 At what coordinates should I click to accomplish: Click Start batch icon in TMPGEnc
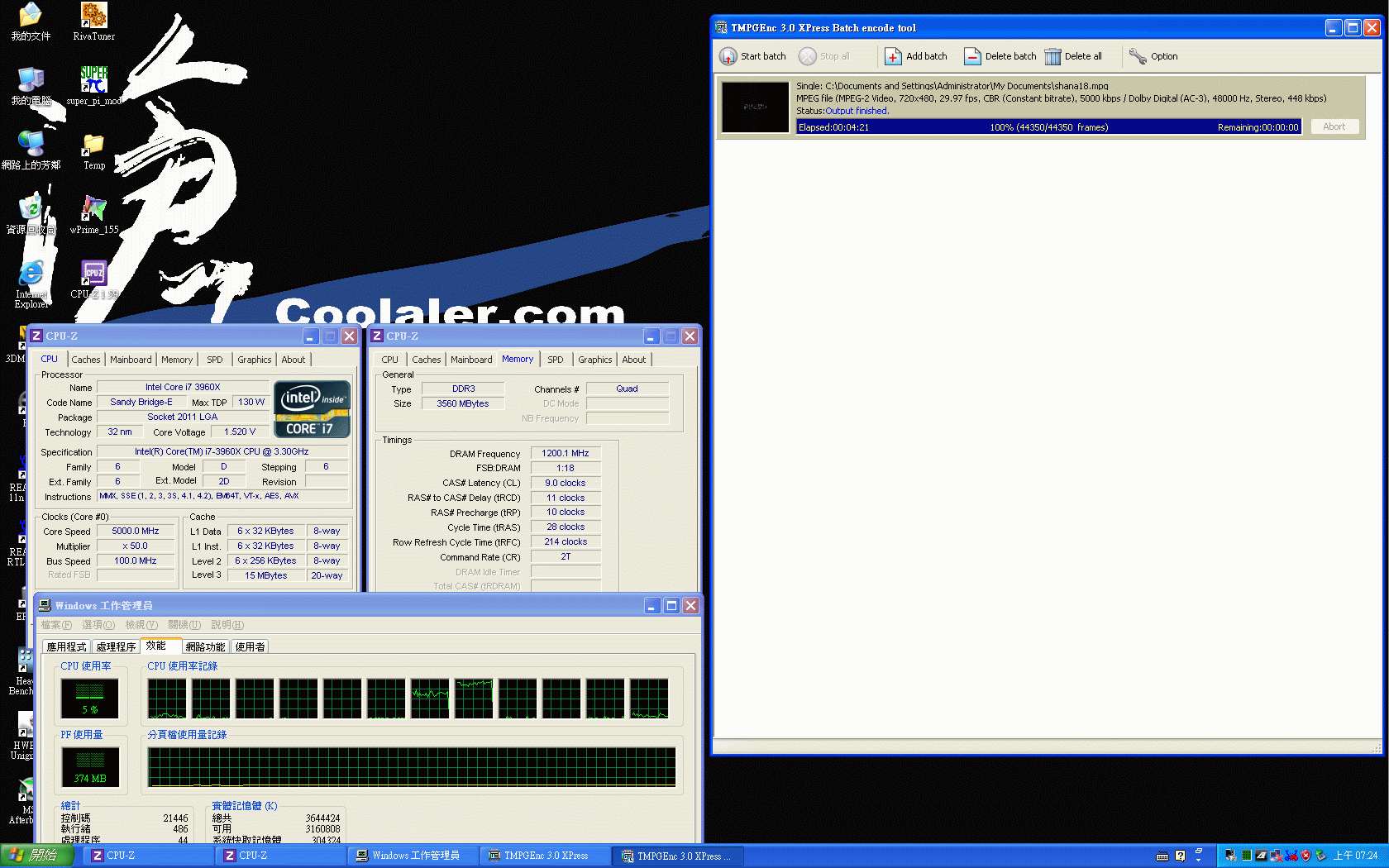728,56
